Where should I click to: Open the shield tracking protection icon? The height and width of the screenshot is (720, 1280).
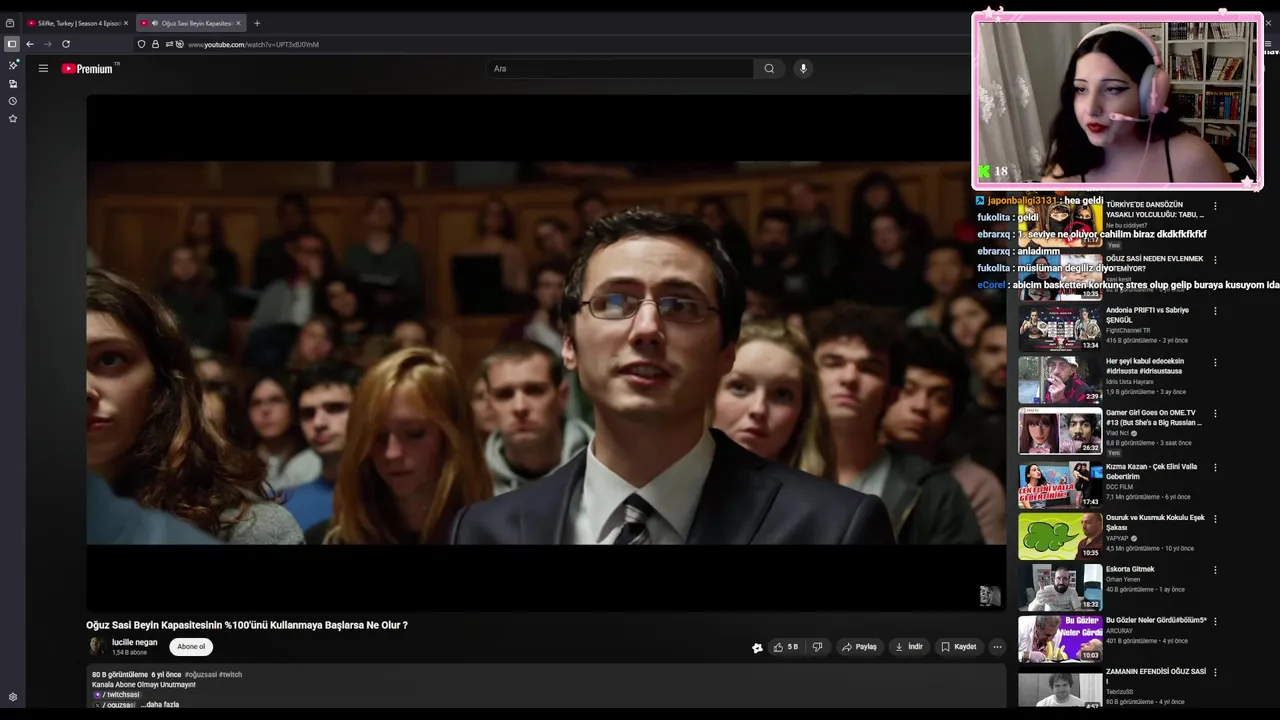pyautogui.click(x=142, y=44)
